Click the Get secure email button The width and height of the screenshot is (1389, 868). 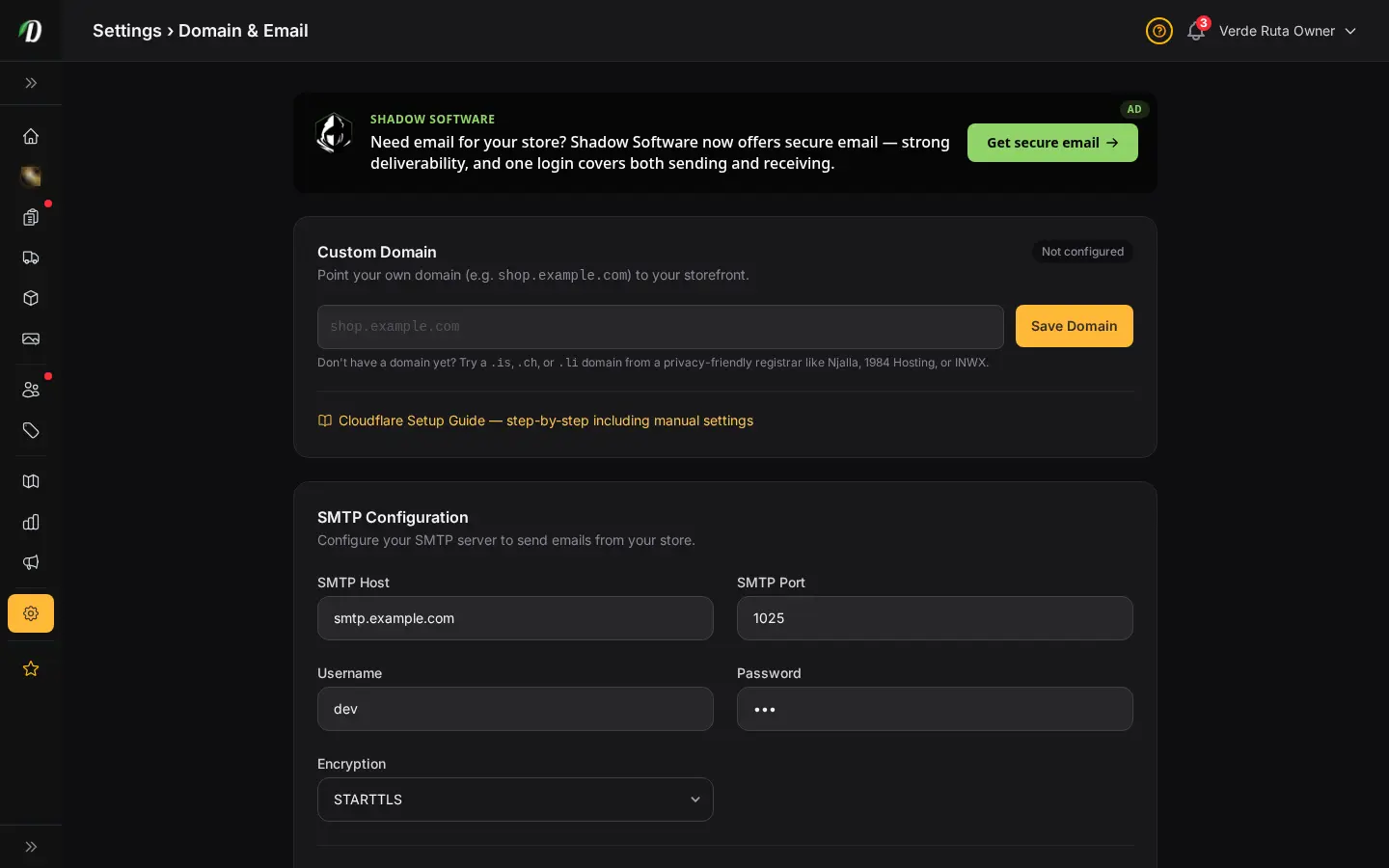click(1052, 143)
